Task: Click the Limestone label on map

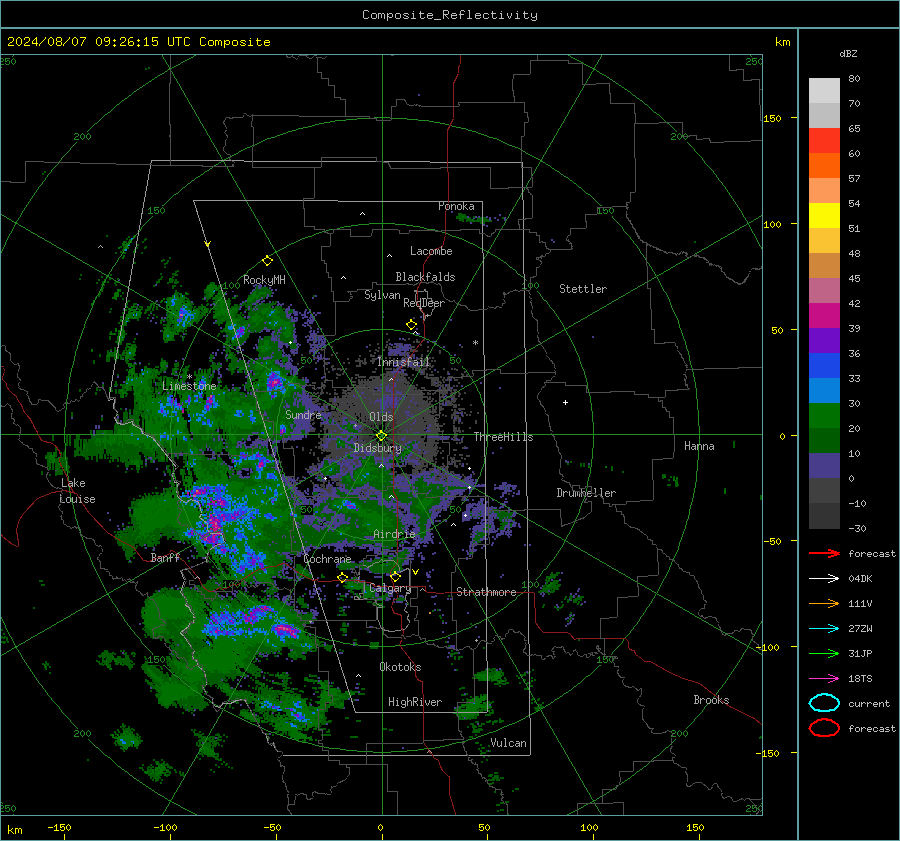Action: point(189,386)
